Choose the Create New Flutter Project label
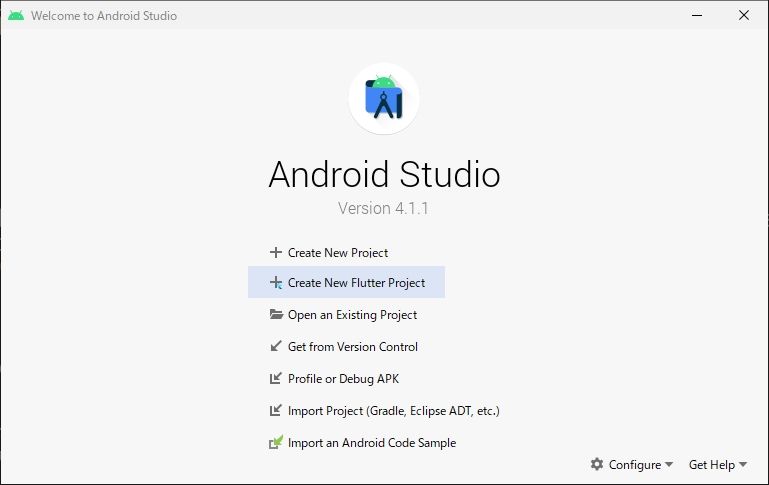This screenshot has width=769, height=485. [x=356, y=283]
